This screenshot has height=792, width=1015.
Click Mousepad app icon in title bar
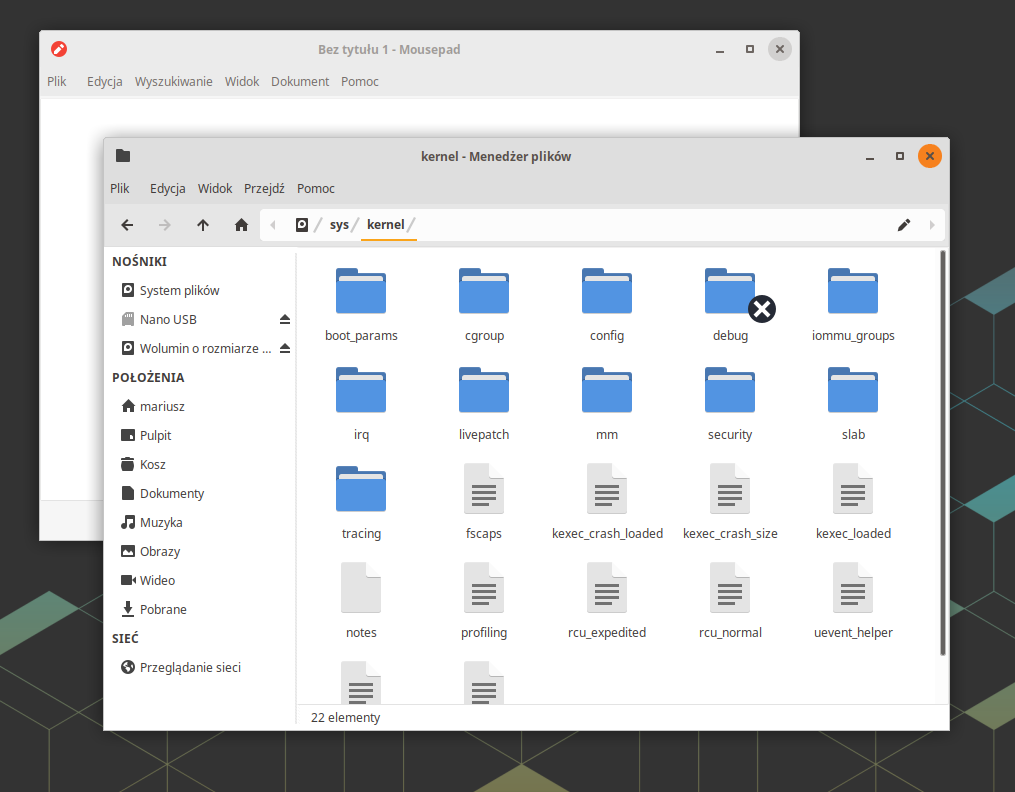[x=59, y=49]
